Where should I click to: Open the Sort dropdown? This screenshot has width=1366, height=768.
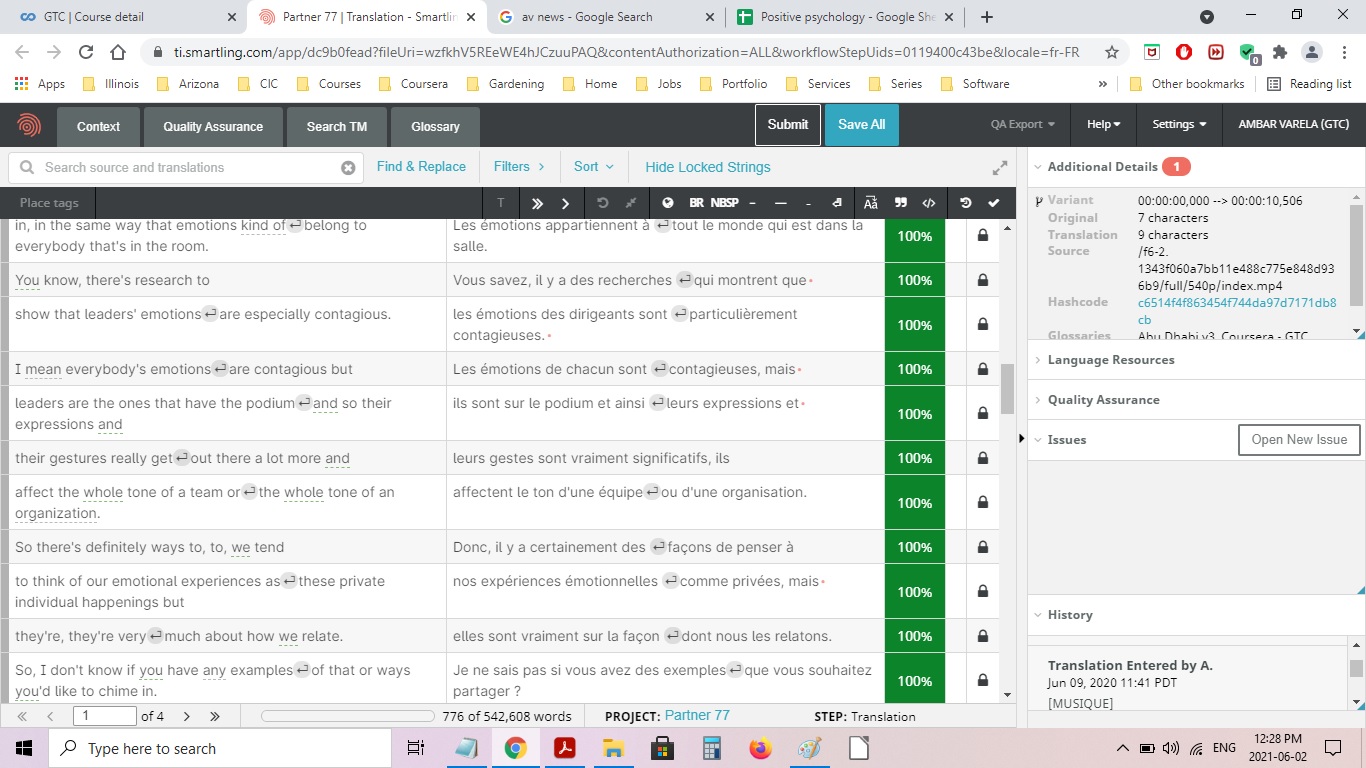[x=594, y=167]
